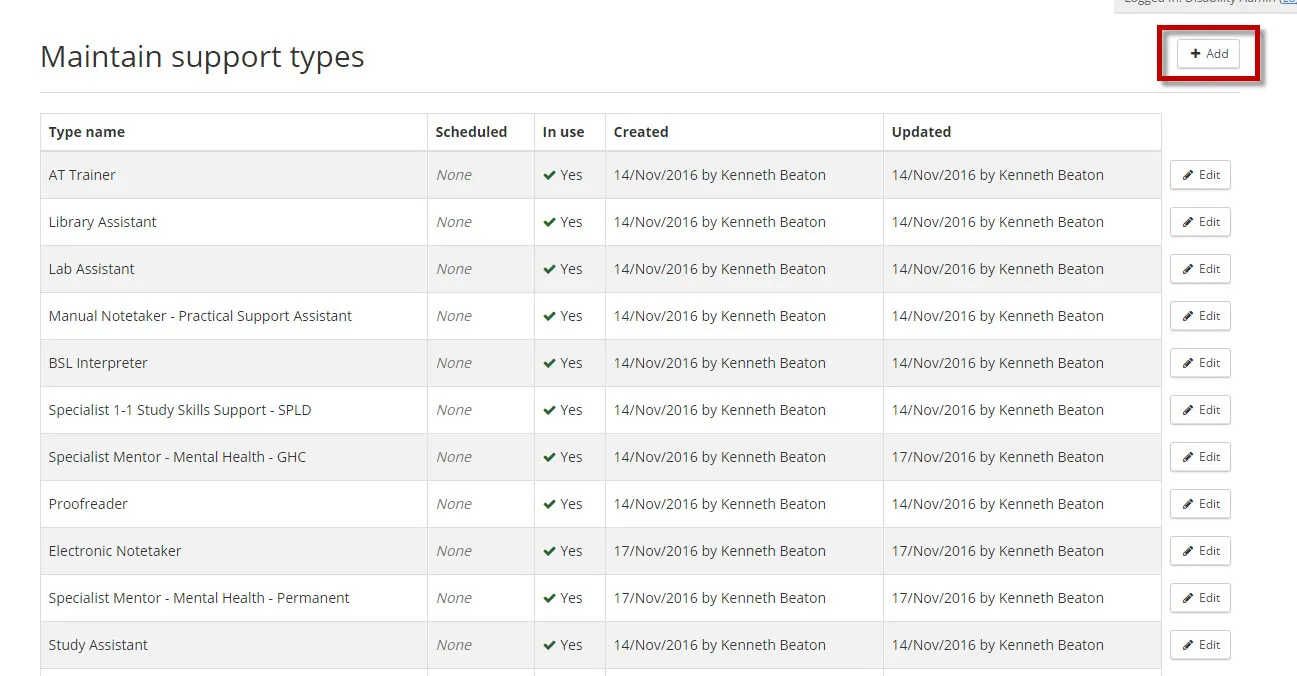Open the Maintain support types page title
The height and width of the screenshot is (676, 1297).
pyautogui.click(x=201, y=56)
